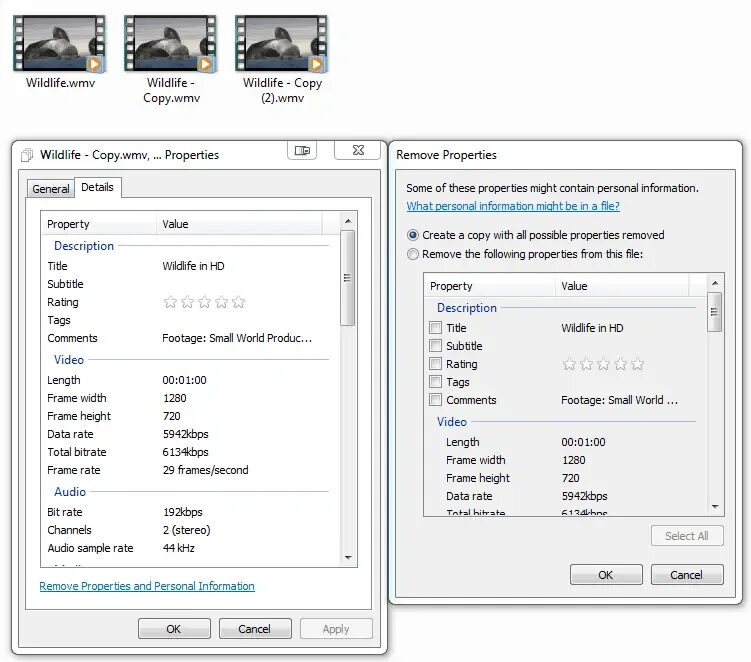Image resolution: width=751 pixels, height=662 pixels.
Task: Click the scrollbar thumb in Properties details list
Action: pyautogui.click(x=348, y=278)
